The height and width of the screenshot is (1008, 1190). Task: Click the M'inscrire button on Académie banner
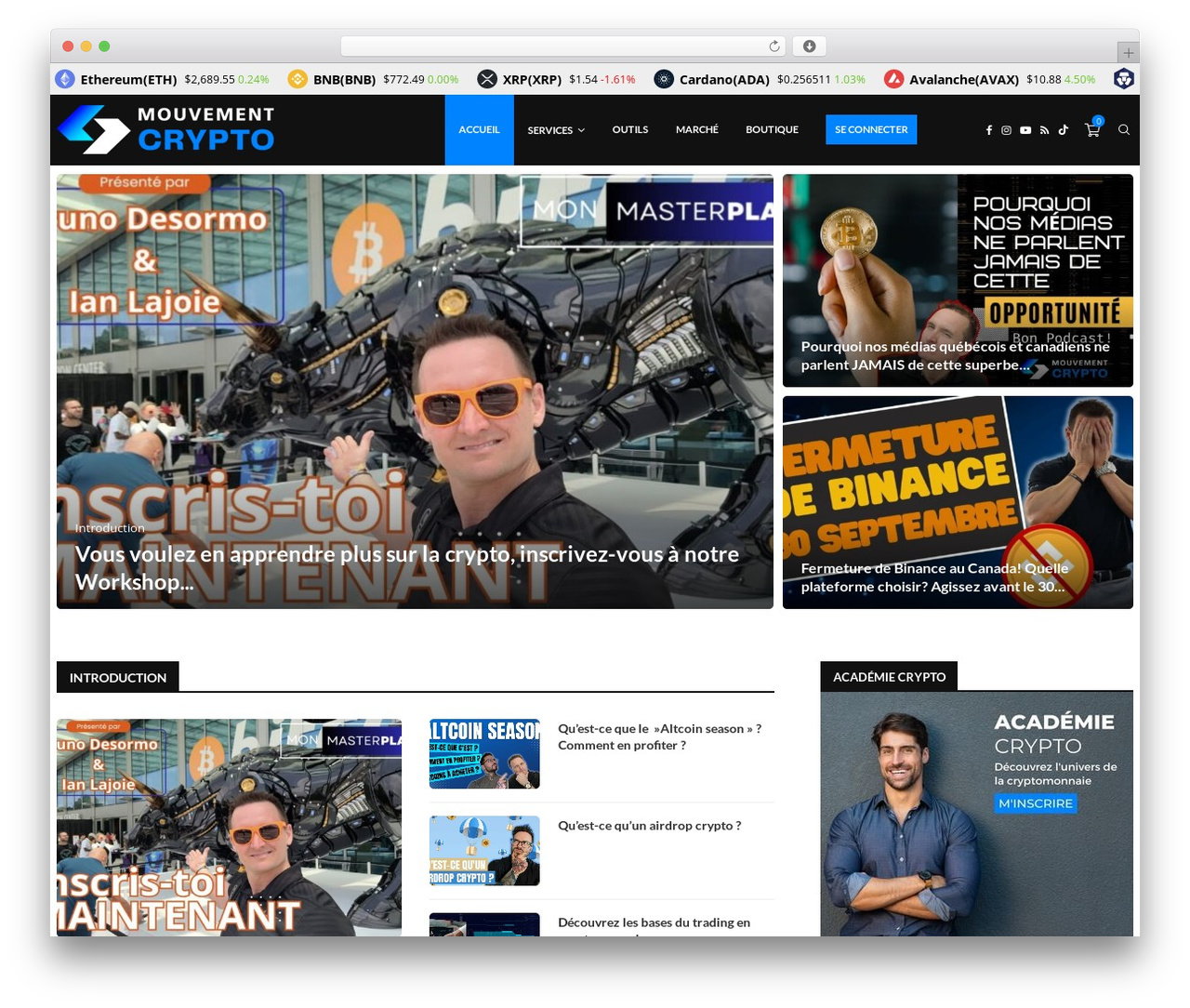click(1036, 803)
